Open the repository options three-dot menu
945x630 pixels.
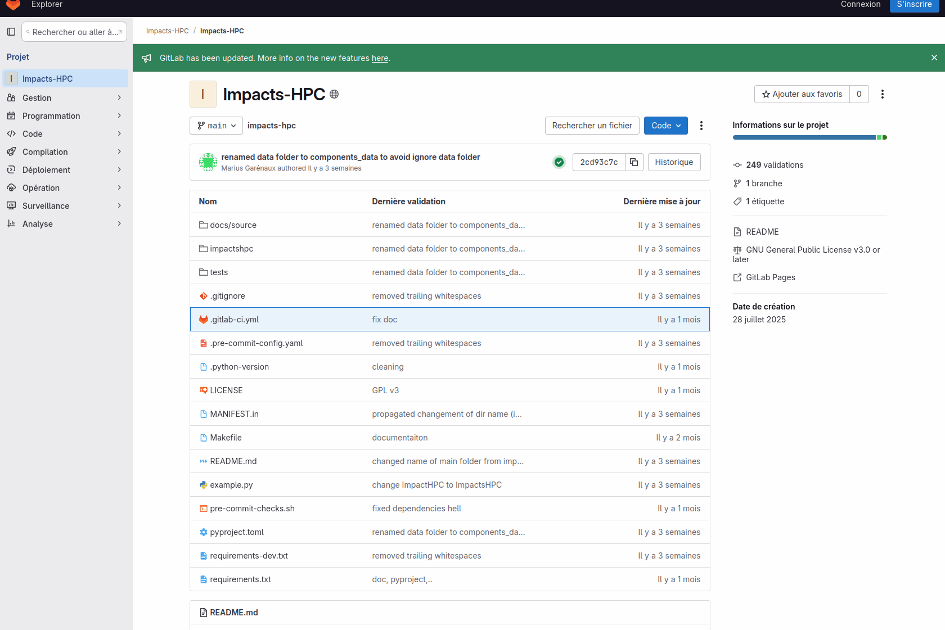pyautogui.click(x=701, y=125)
